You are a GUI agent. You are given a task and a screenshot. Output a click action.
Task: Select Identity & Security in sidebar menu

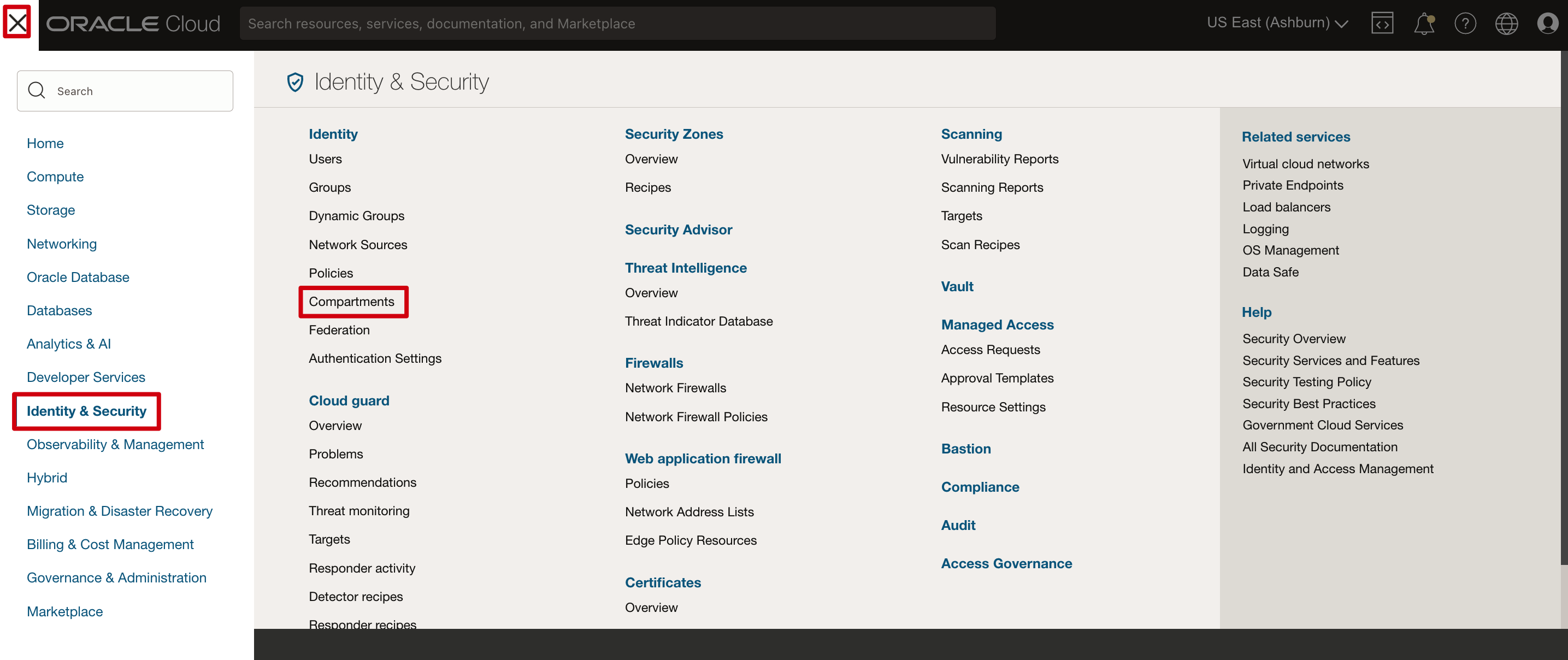pyautogui.click(x=86, y=411)
